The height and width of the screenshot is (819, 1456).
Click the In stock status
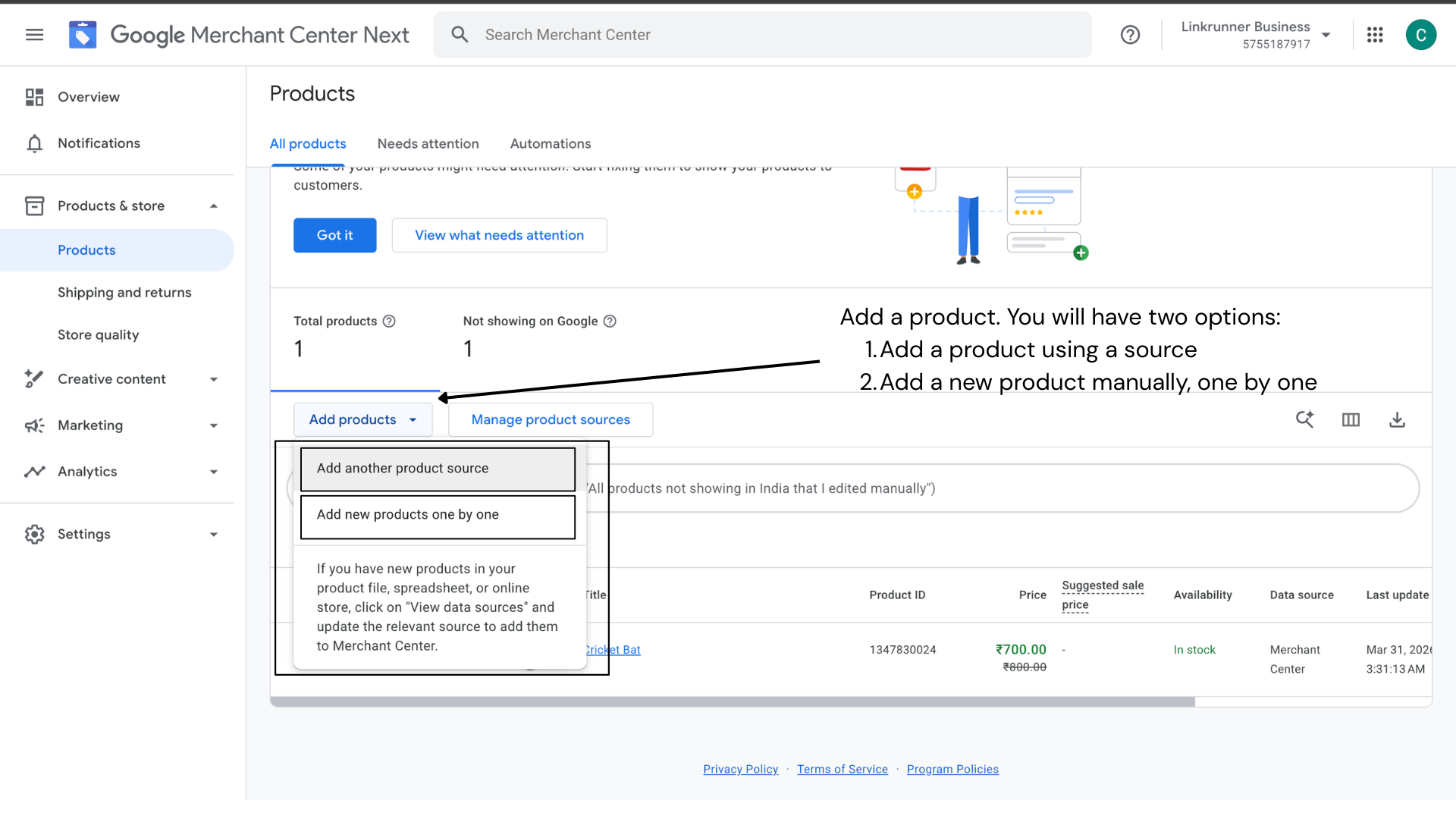tap(1194, 650)
